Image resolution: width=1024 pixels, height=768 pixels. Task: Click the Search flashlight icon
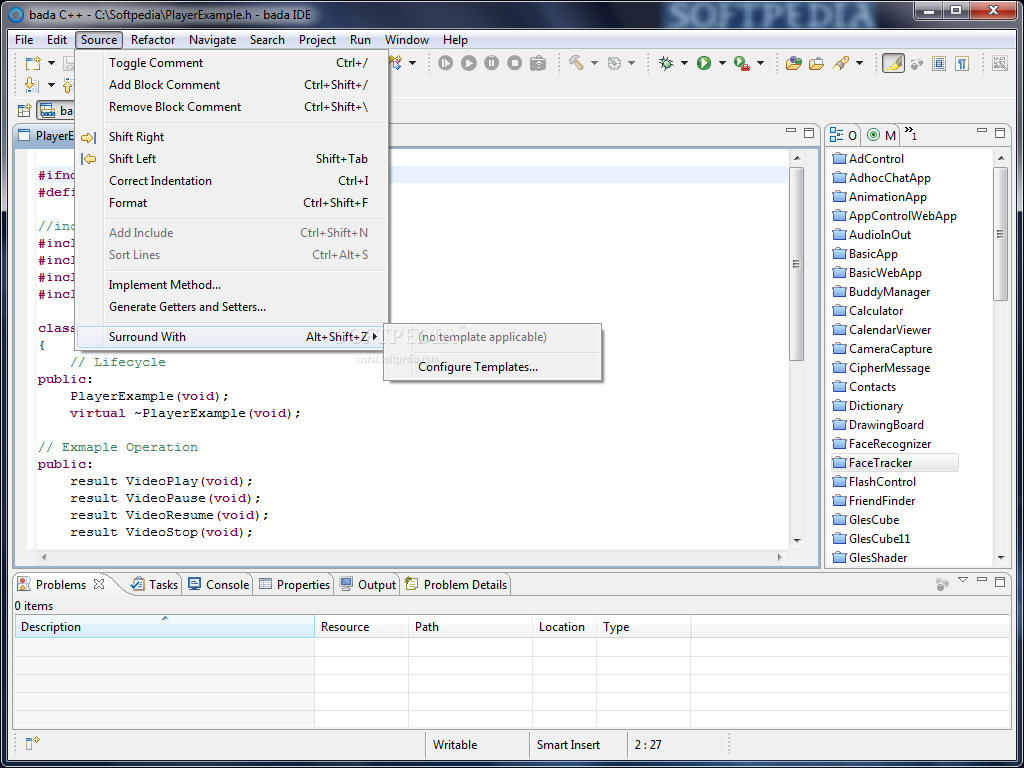click(x=841, y=63)
